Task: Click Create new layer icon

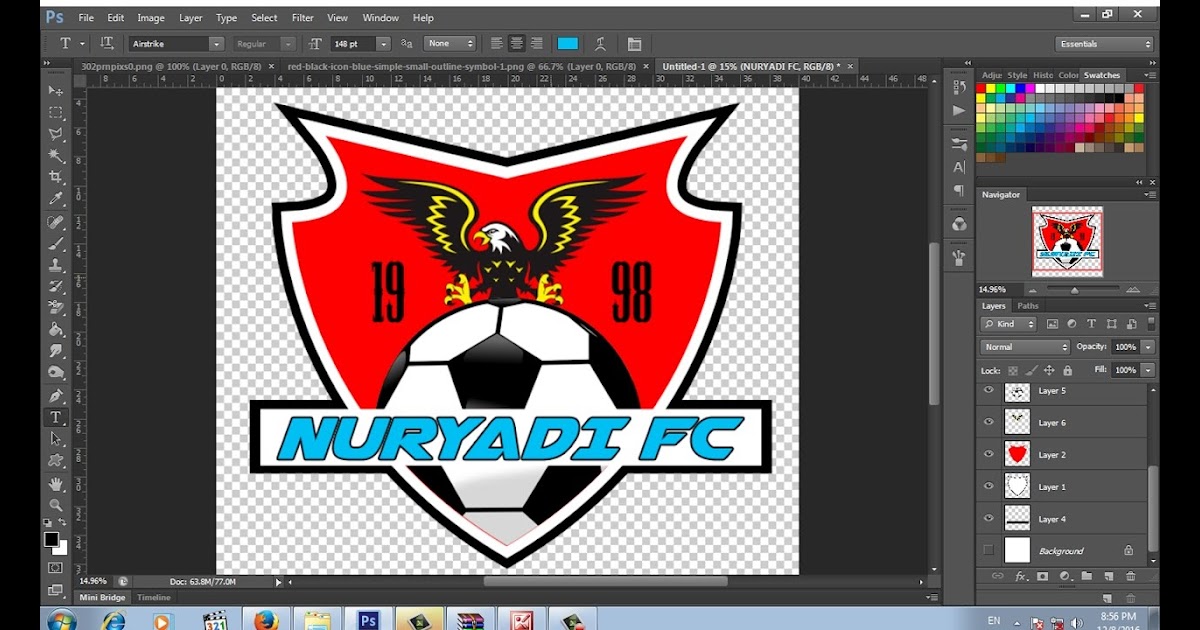Action: point(1109,576)
